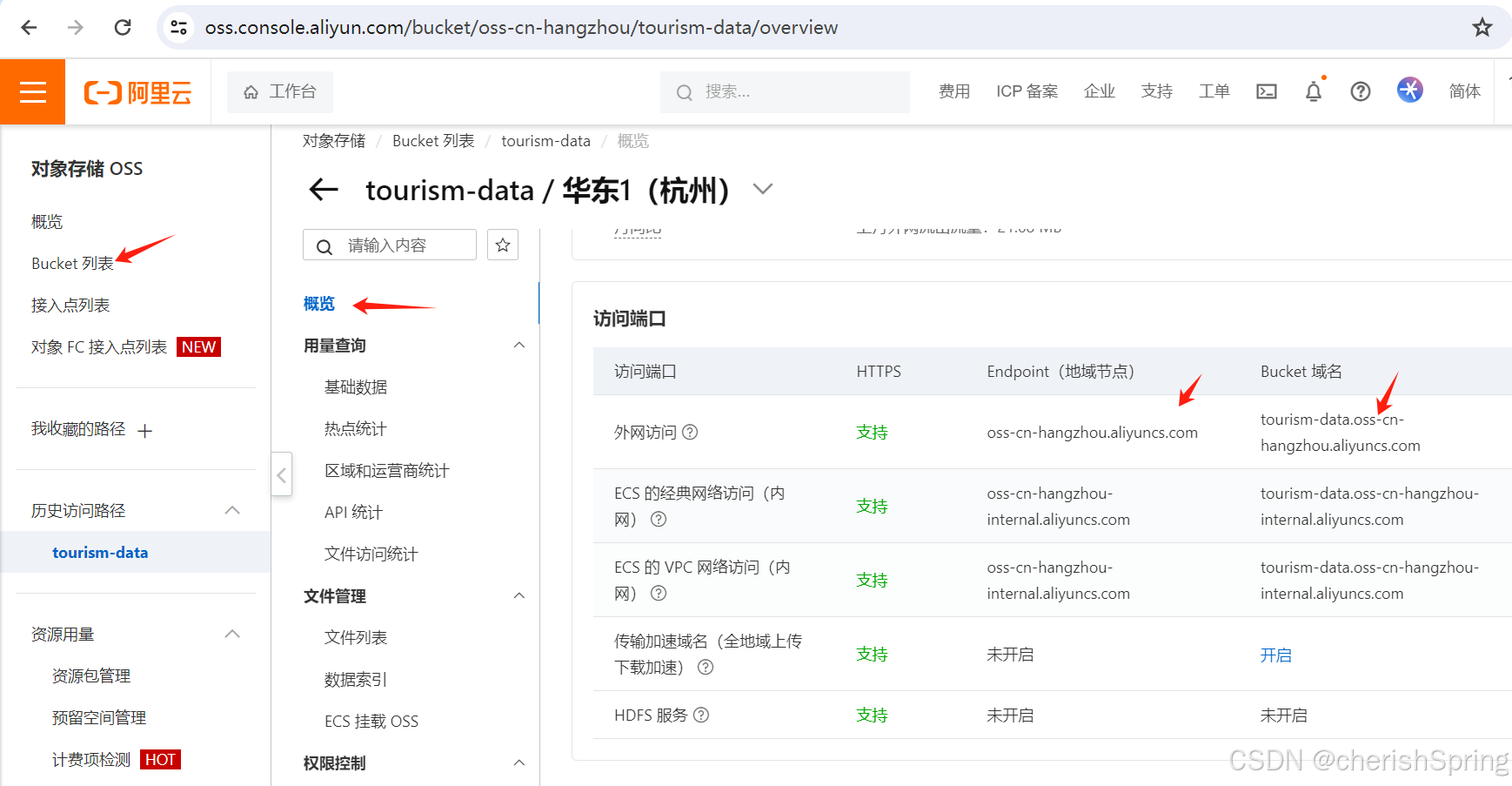
Task: Click help icon for ECS 的 VPC 网络访问
Action: coord(659,593)
